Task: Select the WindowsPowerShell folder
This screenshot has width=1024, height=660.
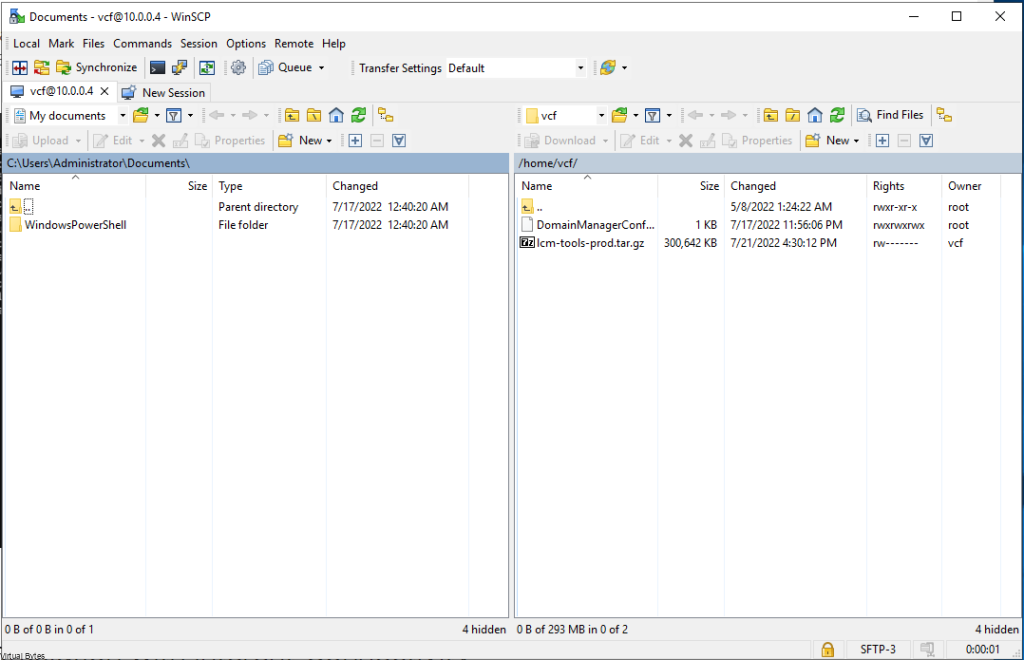Action: [75, 225]
